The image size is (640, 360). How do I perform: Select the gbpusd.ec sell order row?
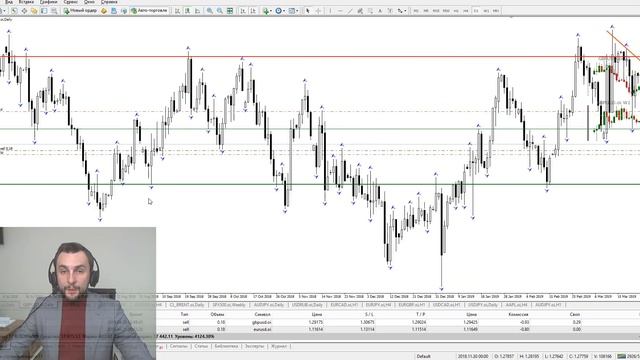[x=398, y=322]
